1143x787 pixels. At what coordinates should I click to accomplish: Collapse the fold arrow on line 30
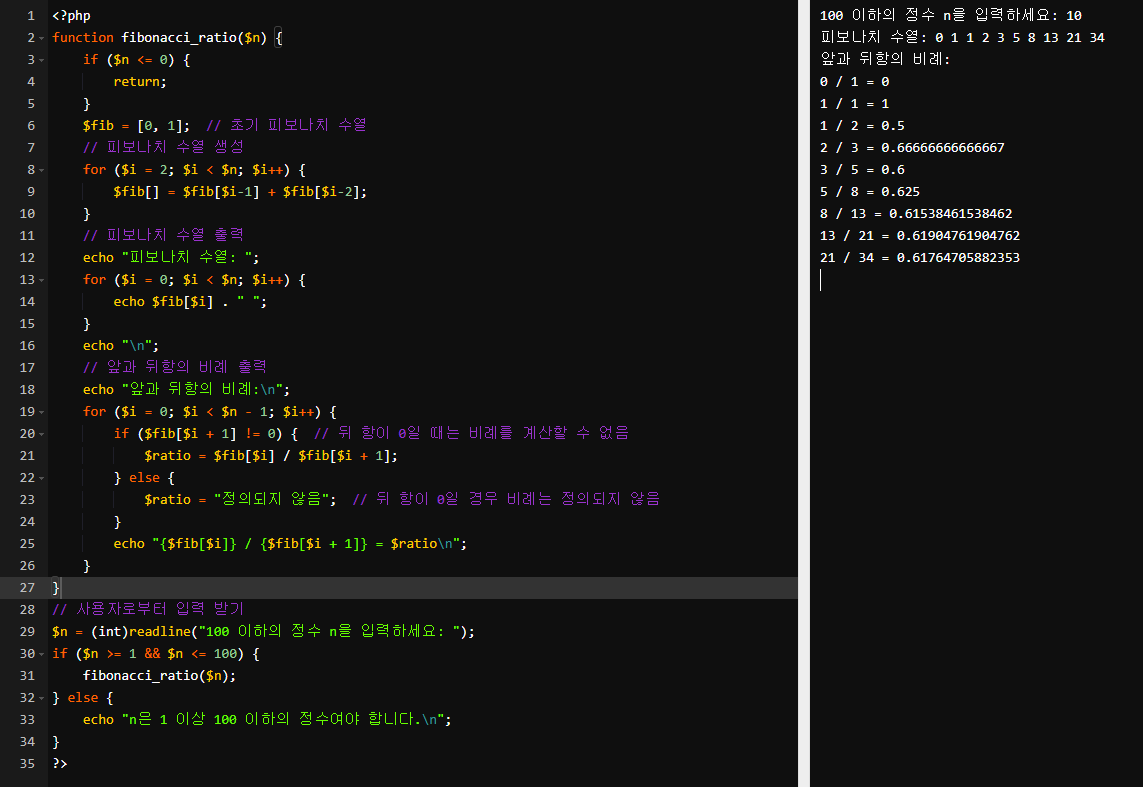[42, 654]
